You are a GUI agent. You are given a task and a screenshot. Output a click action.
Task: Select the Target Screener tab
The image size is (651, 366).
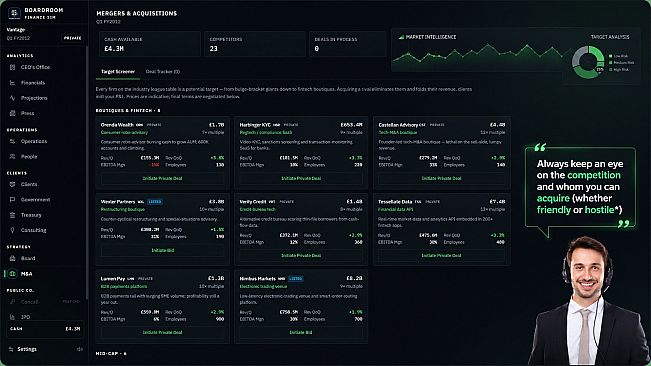point(118,71)
